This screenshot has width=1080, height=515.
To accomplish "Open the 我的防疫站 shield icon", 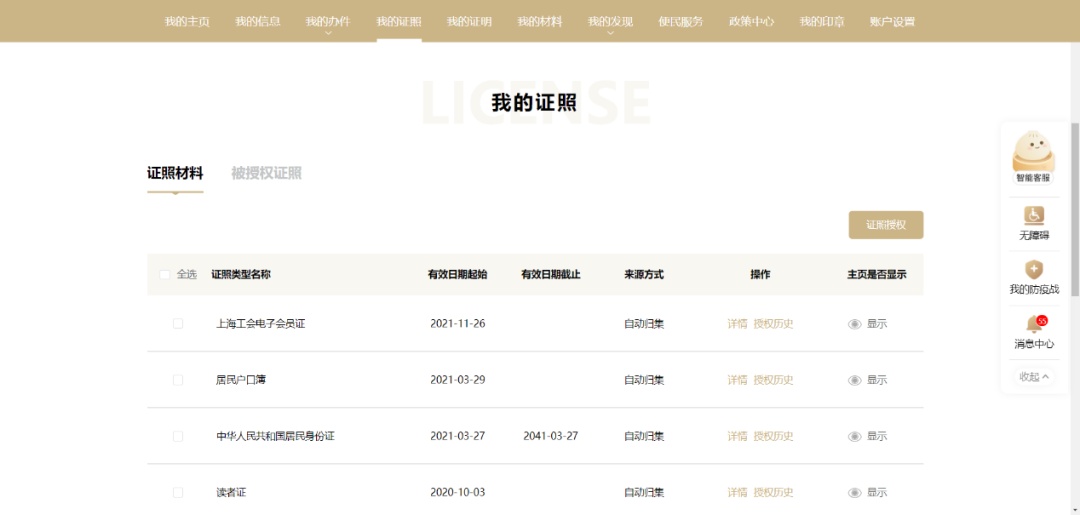I will coord(1033,270).
